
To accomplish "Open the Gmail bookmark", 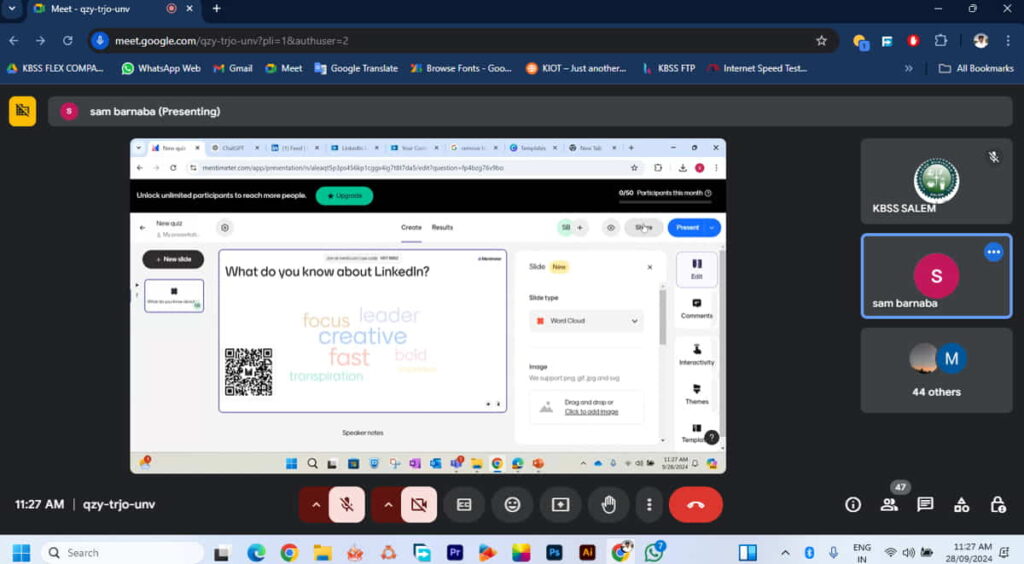I will point(233,68).
